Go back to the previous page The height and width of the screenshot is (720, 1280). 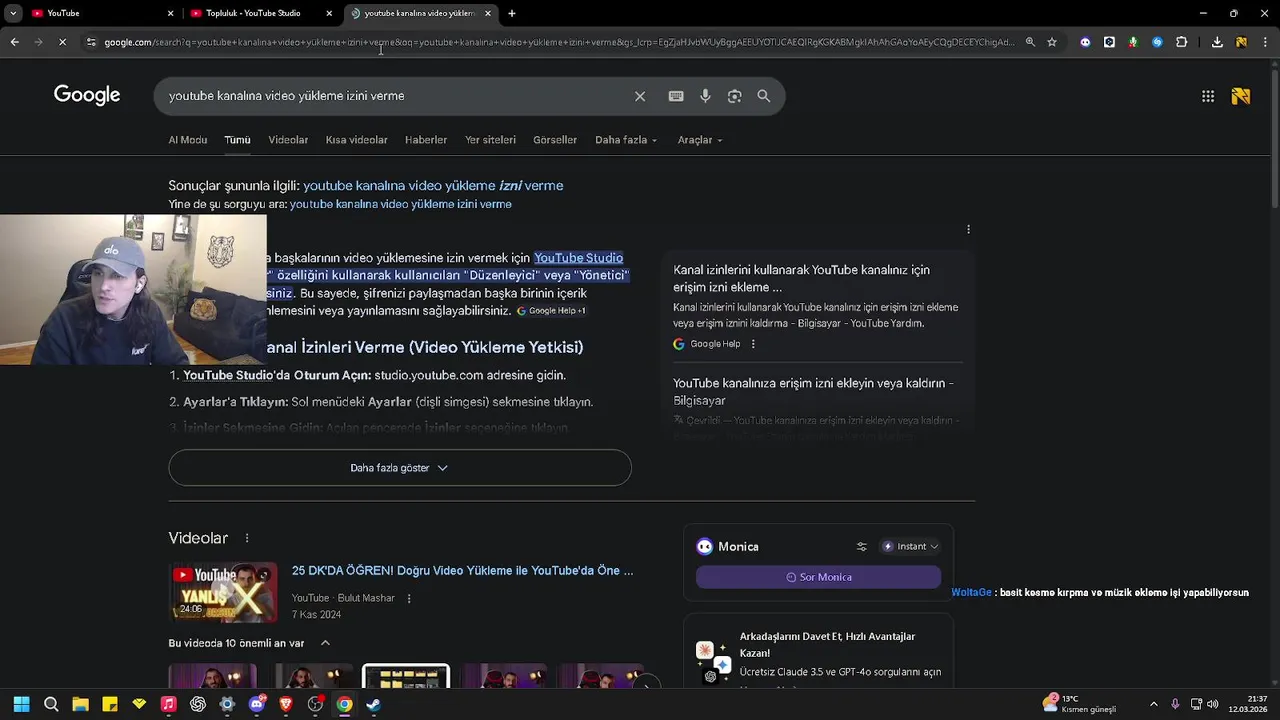pos(14,42)
